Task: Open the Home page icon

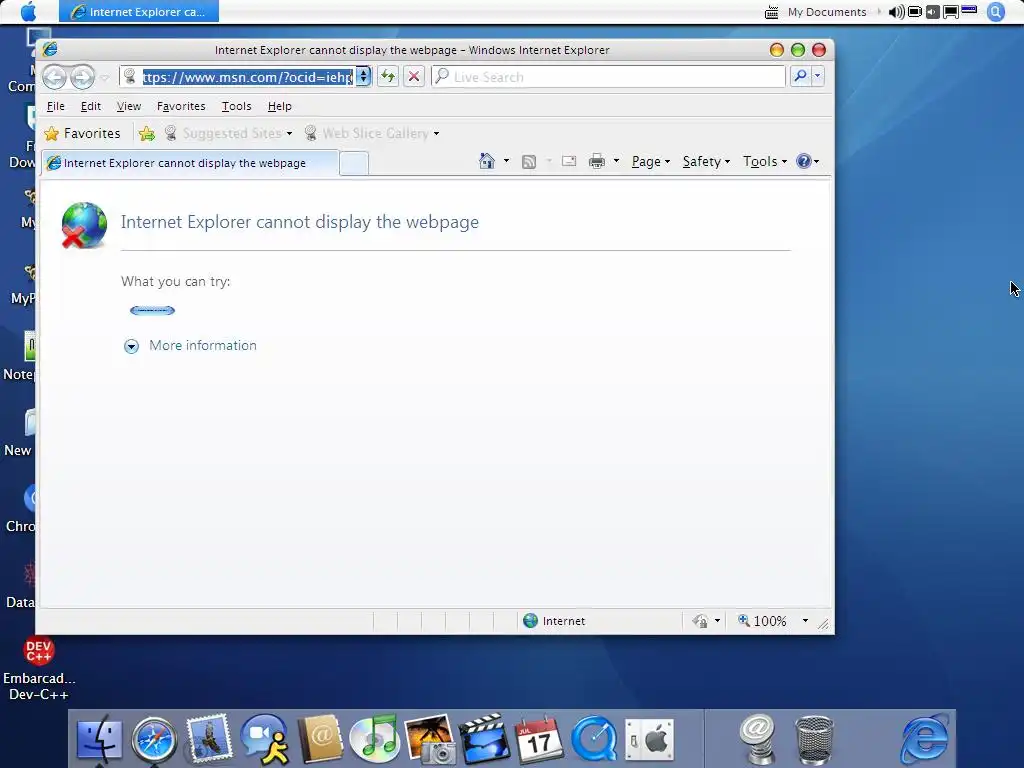Action: (487, 161)
